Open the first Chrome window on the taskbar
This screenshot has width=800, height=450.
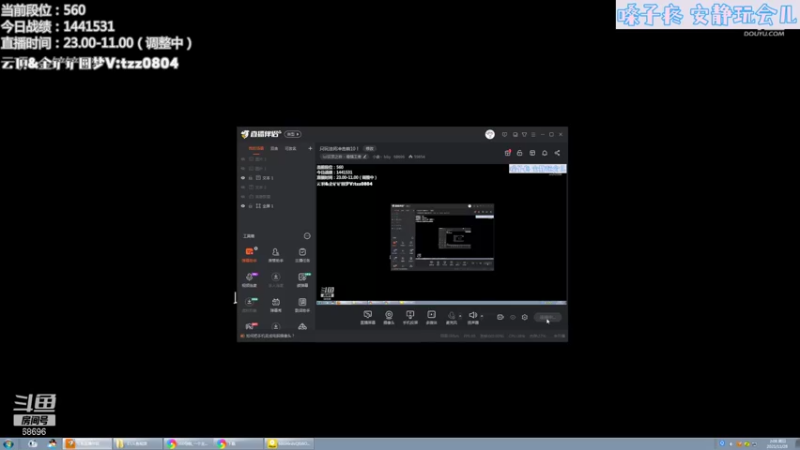188,444
